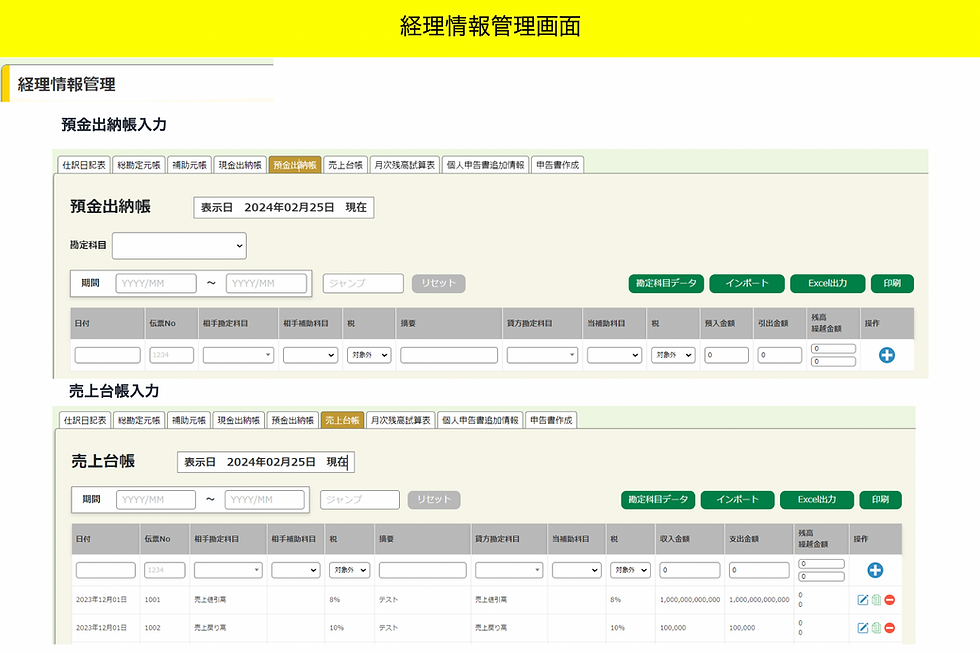Switch to 仕訳日記表 tab in lower tab bar
The image size is (980, 653).
pyautogui.click(x=85, y=420)
